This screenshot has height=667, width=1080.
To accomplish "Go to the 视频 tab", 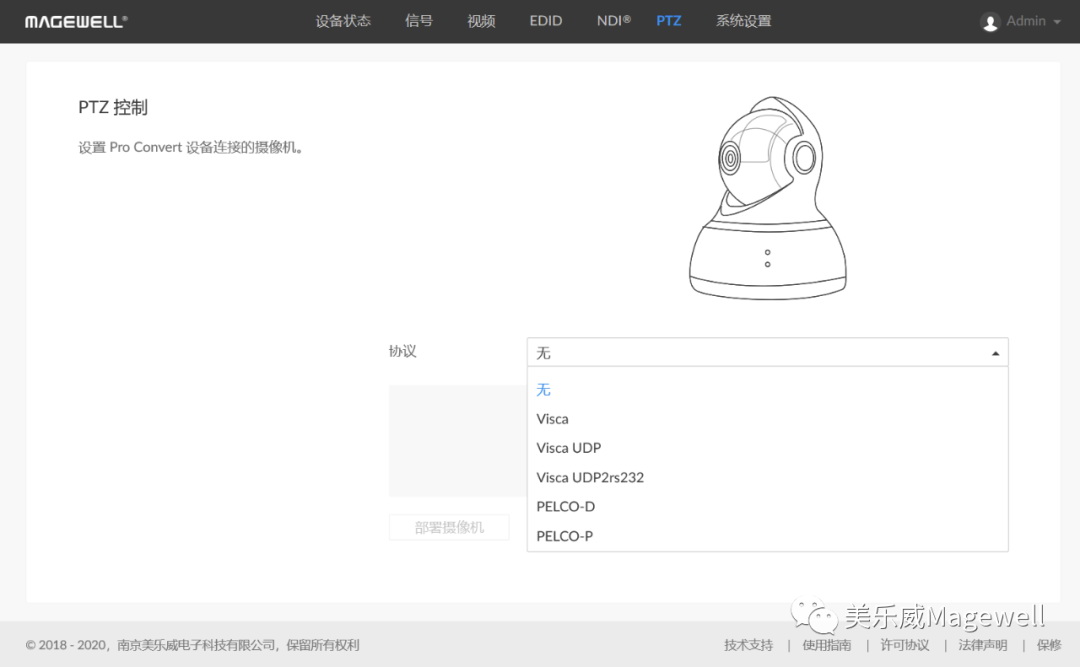I will pos(481,21).
